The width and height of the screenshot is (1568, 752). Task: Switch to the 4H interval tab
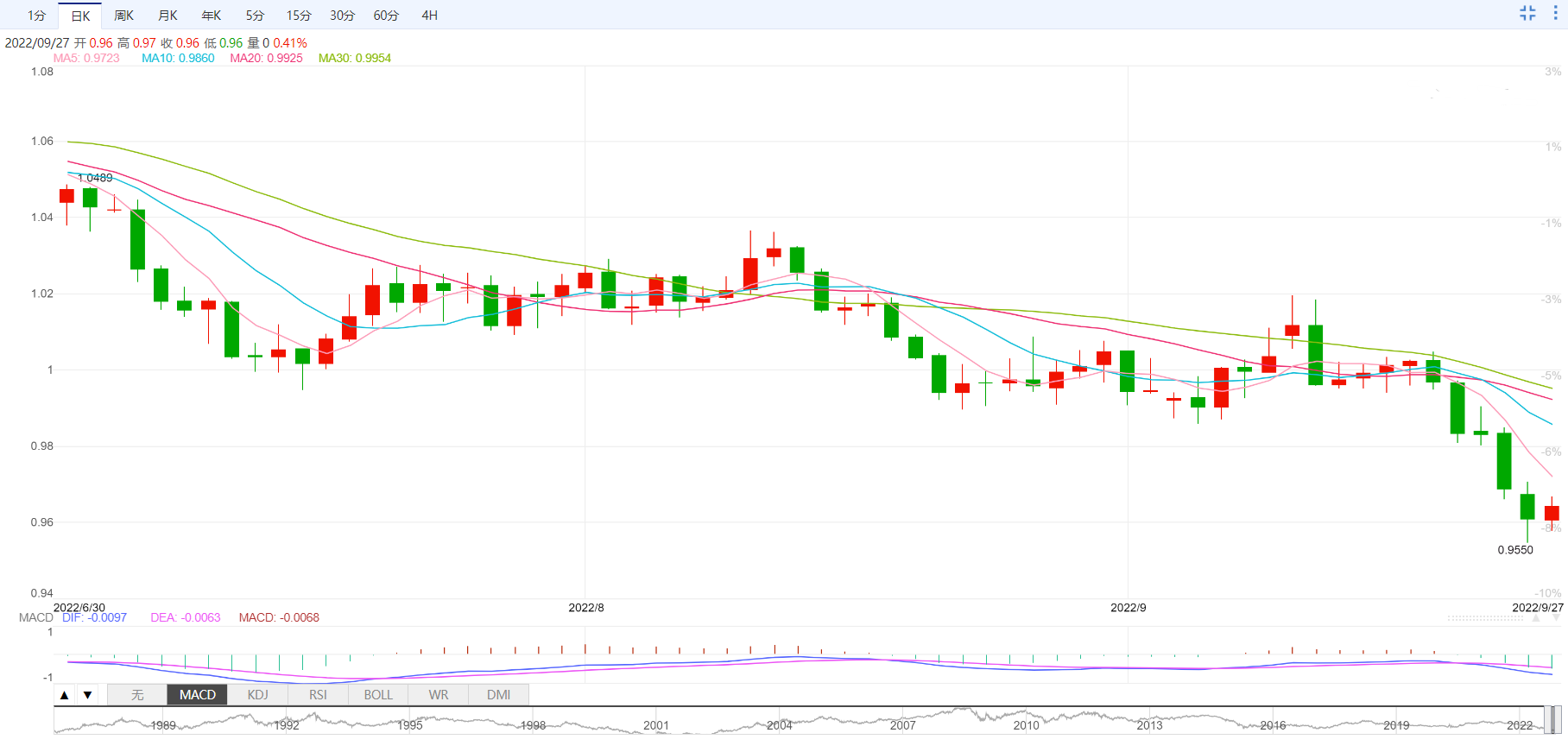point(430,16)
